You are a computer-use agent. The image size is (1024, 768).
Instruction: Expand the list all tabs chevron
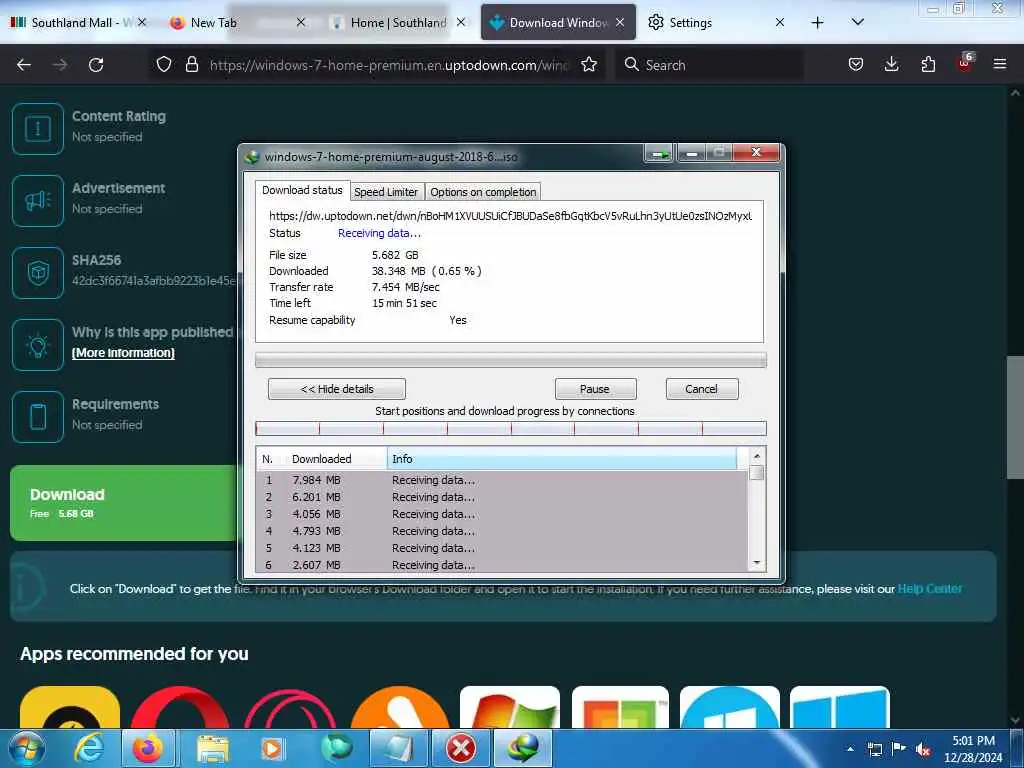click(x=858, y=22)
